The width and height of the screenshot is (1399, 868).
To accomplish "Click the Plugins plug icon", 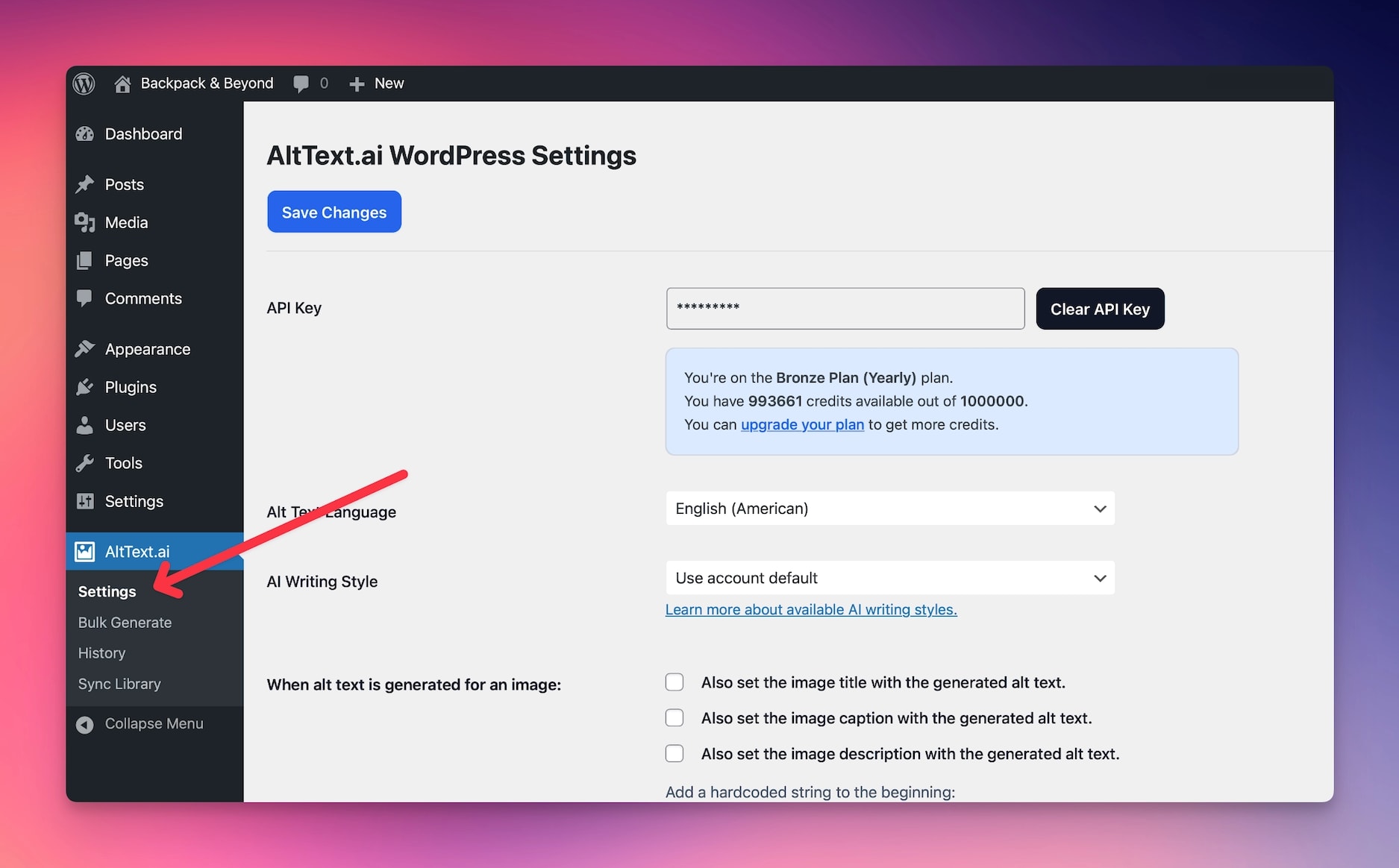I will click(85, 387).
